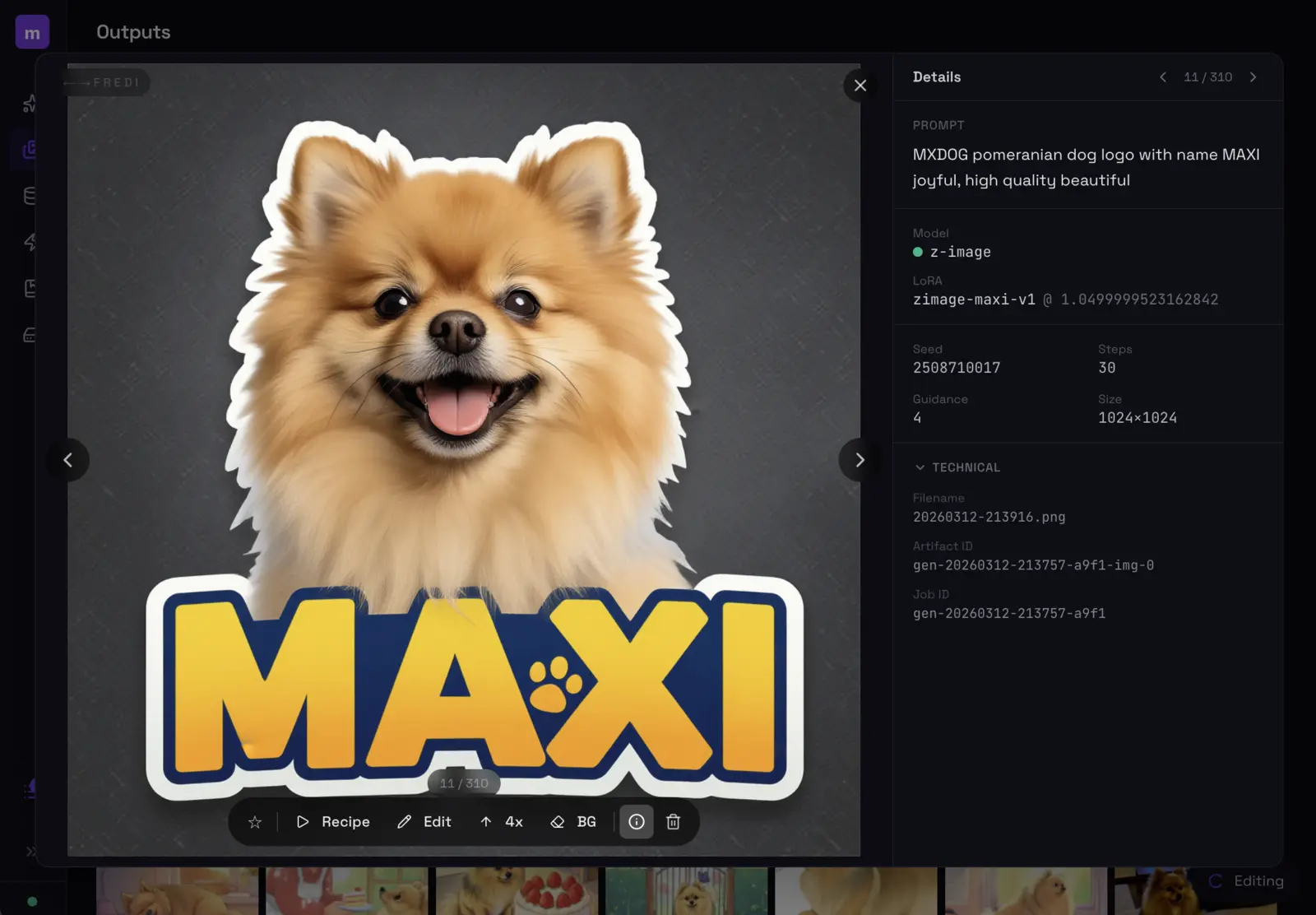Expand the sidebar with the double chevron
Image resolution: width=1316 pixels, height=915 pixels.
click(x=30, y=852)
